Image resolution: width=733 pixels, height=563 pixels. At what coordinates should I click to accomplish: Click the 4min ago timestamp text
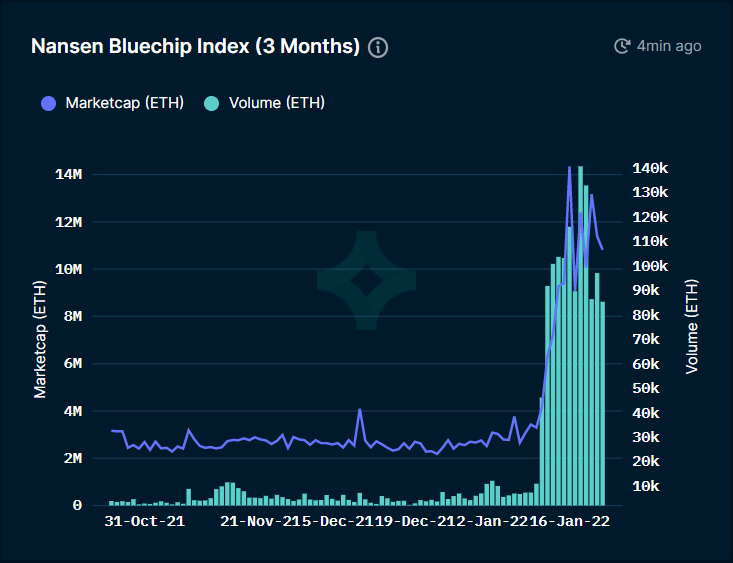coord(669,46)
